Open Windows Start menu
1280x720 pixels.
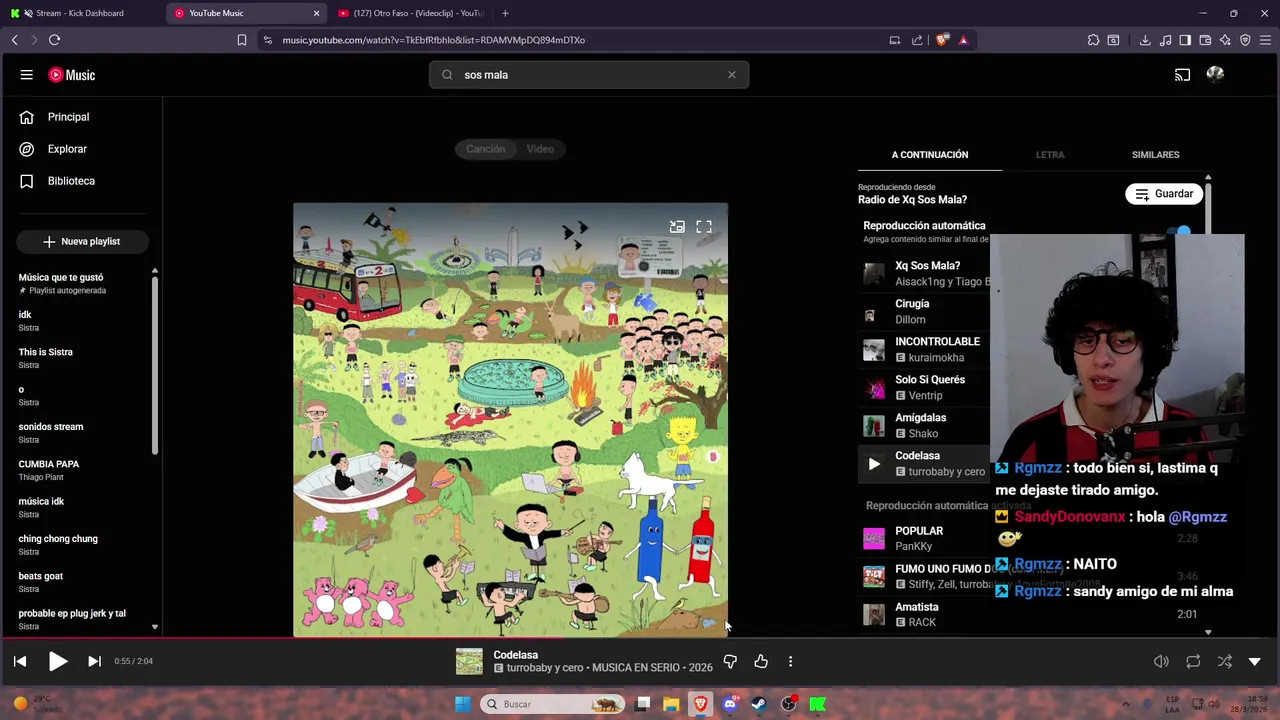click(462, 704)
